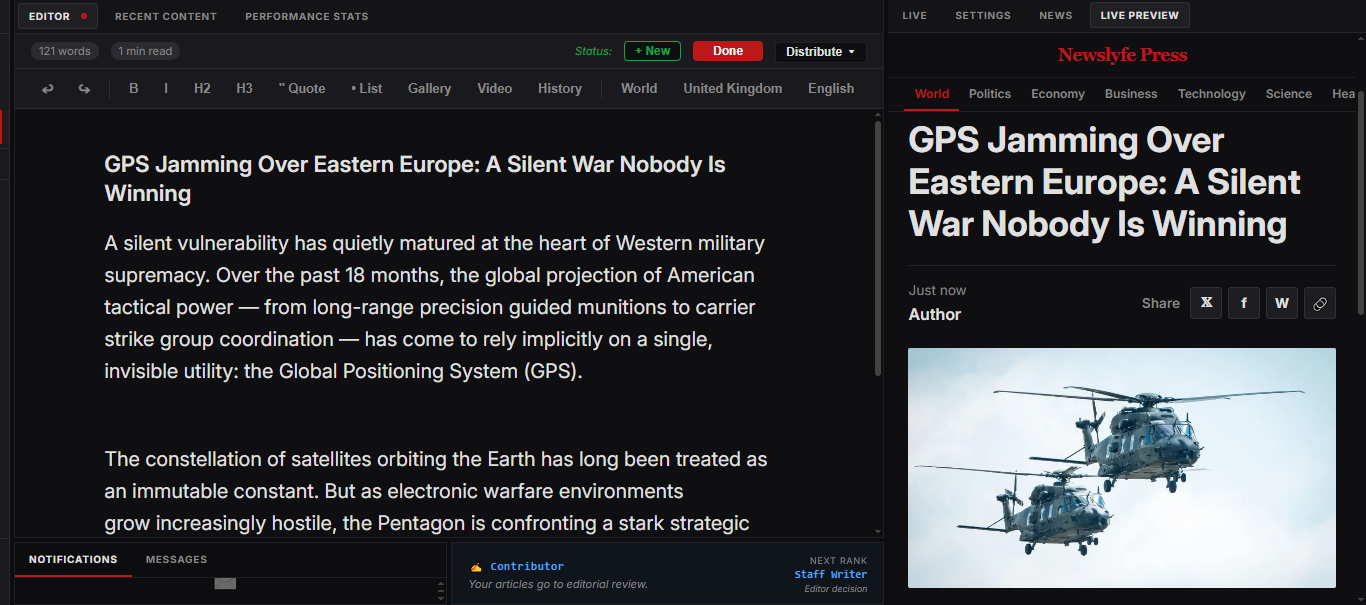The image size is (1366, 605).
Task: Toggle bold formatting with B
Action: click(134, 88)
